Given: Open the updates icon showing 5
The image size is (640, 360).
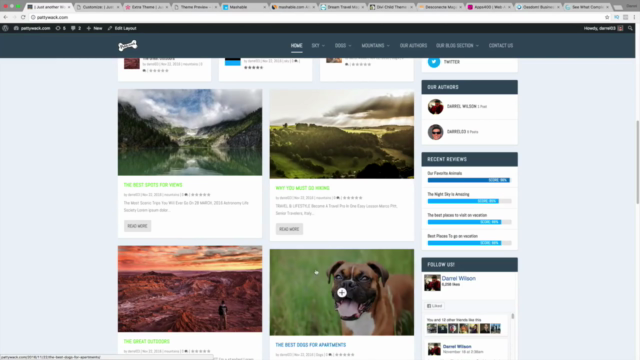Looking at the screenshot, I should coord(60,28).
